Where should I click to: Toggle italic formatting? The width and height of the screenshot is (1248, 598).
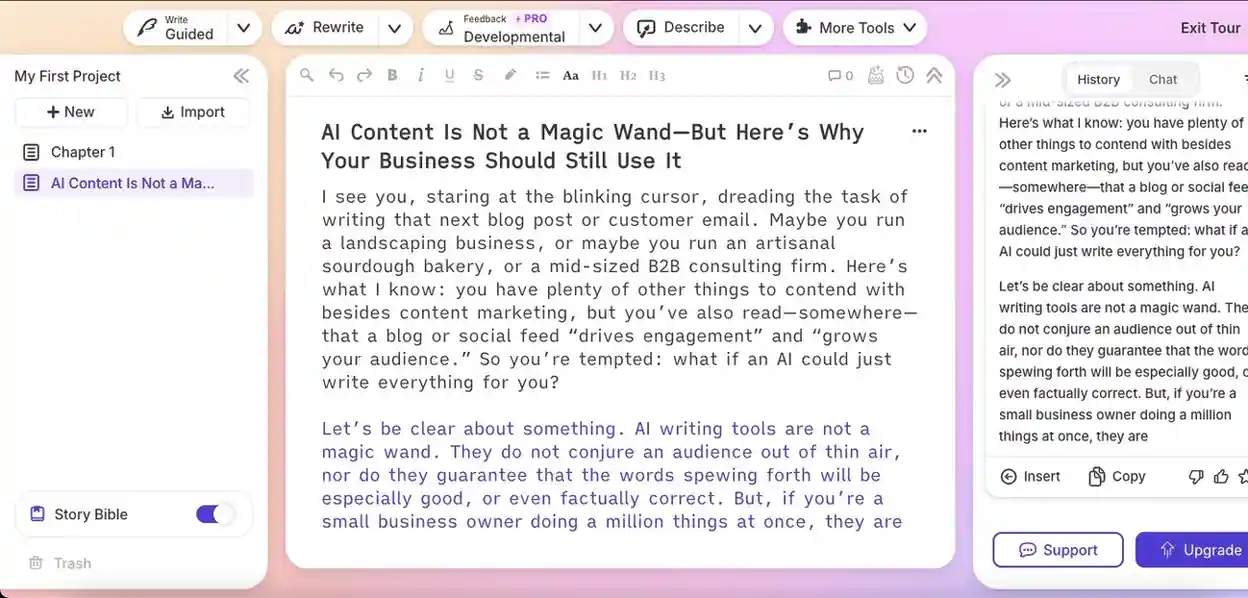(421, 75)
